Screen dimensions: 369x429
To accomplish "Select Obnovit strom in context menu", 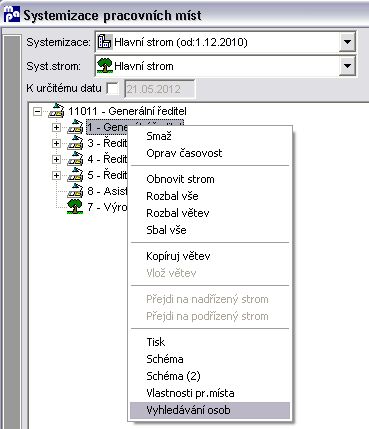I will tap(210, 179).
